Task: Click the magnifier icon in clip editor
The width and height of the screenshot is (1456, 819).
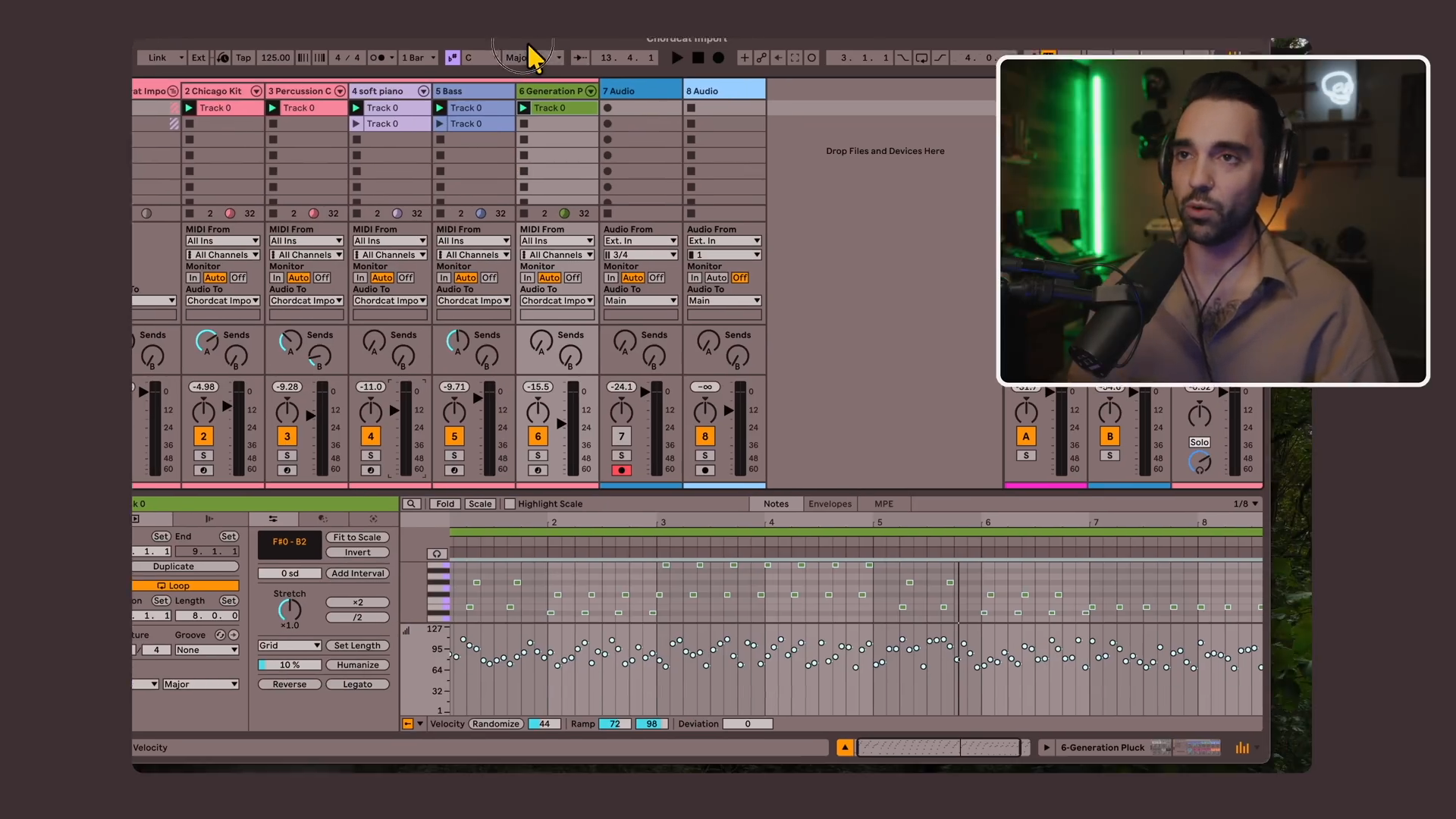Action: tap(411, 504)
